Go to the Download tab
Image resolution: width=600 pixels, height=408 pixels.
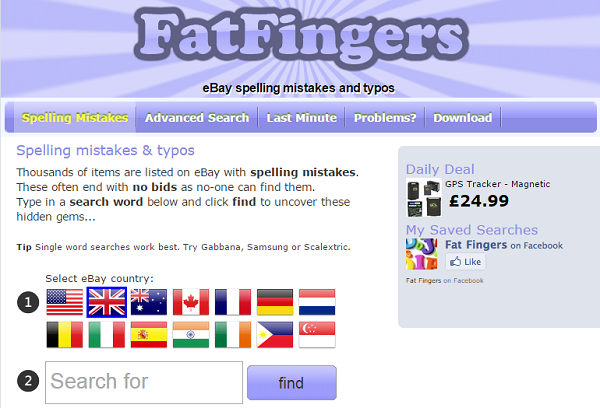[x=463, y=118]
